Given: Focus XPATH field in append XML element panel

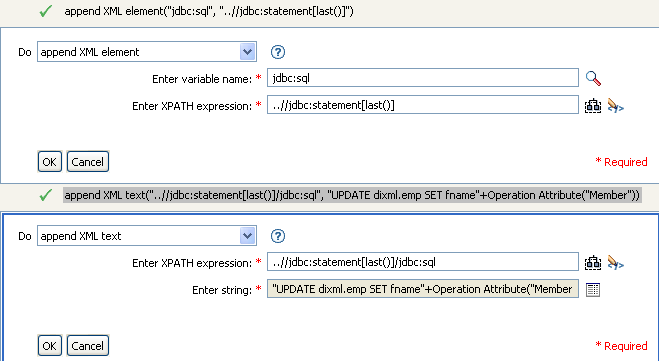Looking at the screenshot, I should click(423, 105).
